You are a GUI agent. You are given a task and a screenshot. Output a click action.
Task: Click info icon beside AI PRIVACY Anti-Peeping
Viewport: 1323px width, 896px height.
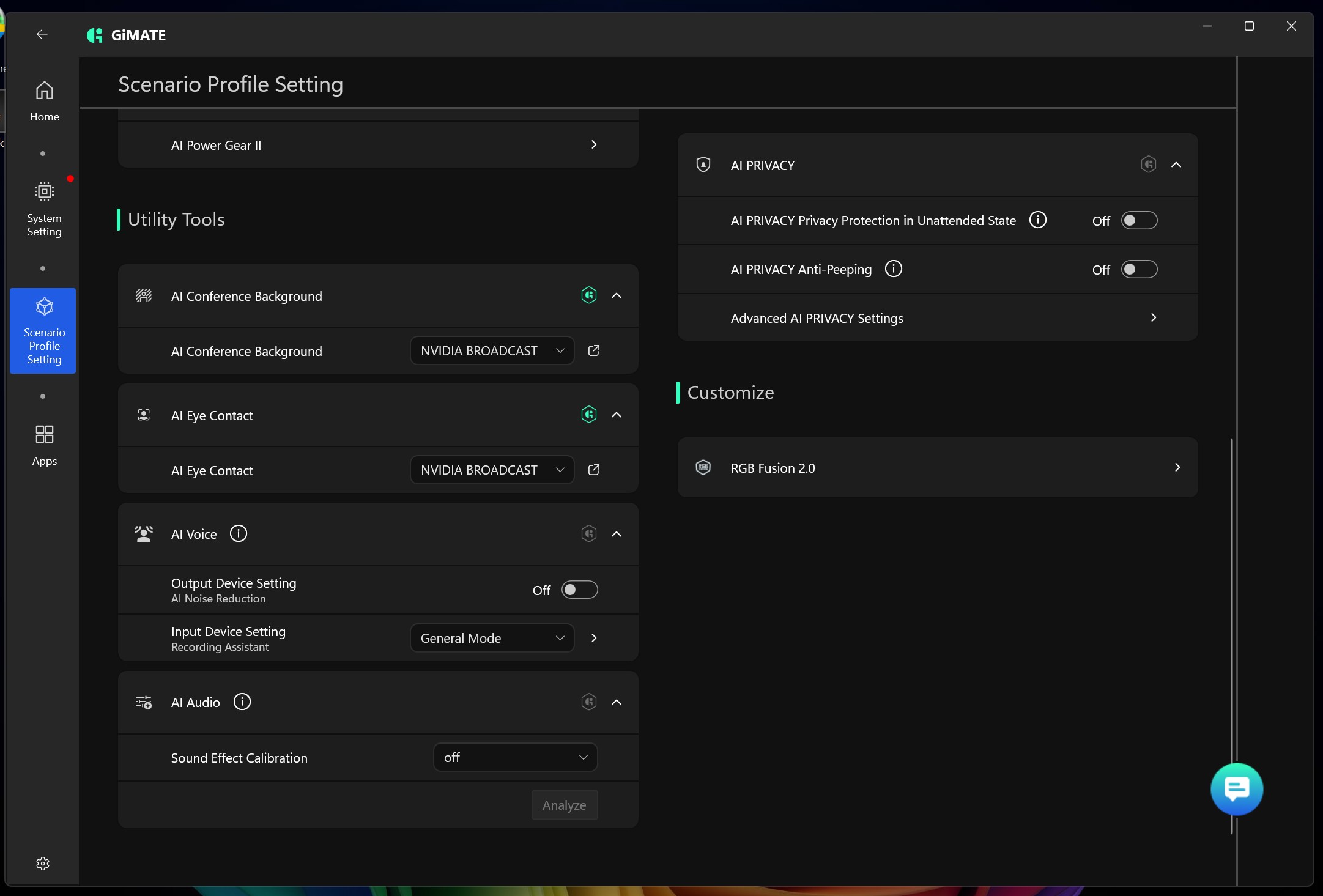(x=893, y=268)
